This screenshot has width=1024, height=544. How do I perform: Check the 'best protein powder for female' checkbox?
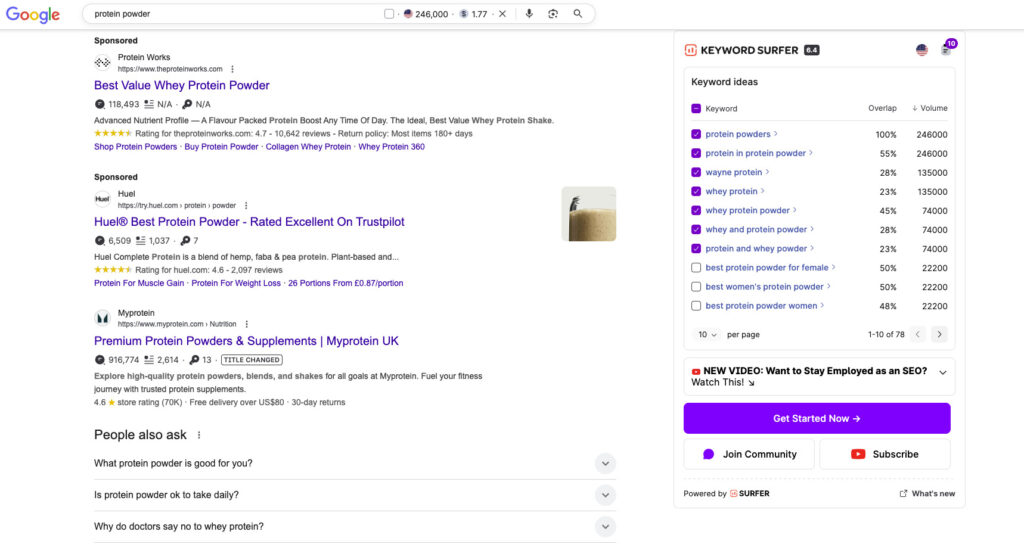[x=696, y=268]
